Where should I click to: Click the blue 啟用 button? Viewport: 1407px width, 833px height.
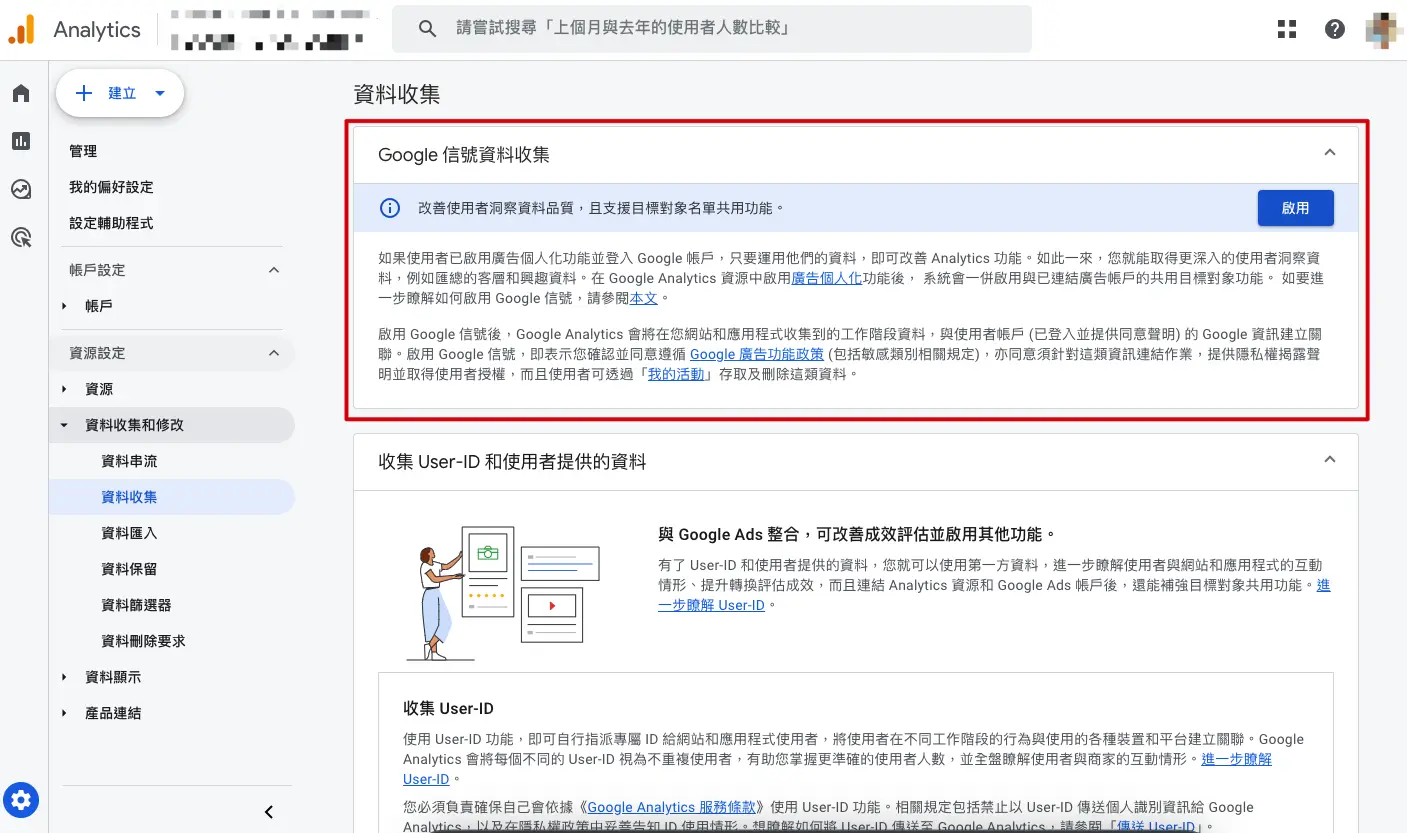click(1295, 208)
